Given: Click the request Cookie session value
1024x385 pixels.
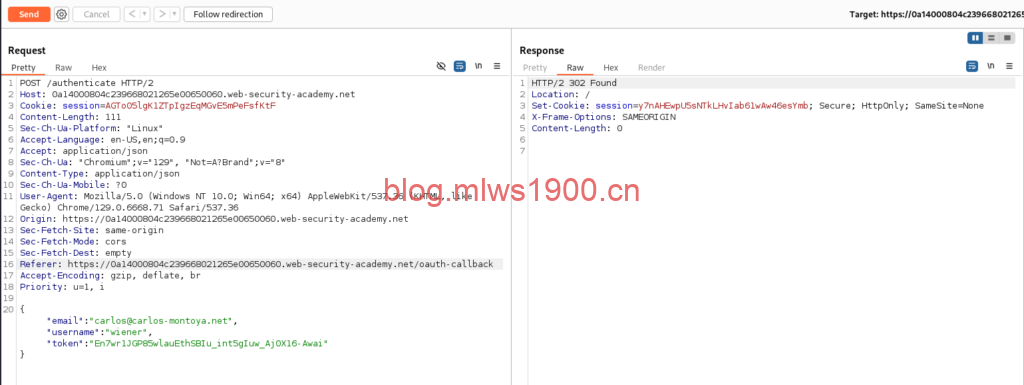Looking at the screenshot, I should point(191,105).
